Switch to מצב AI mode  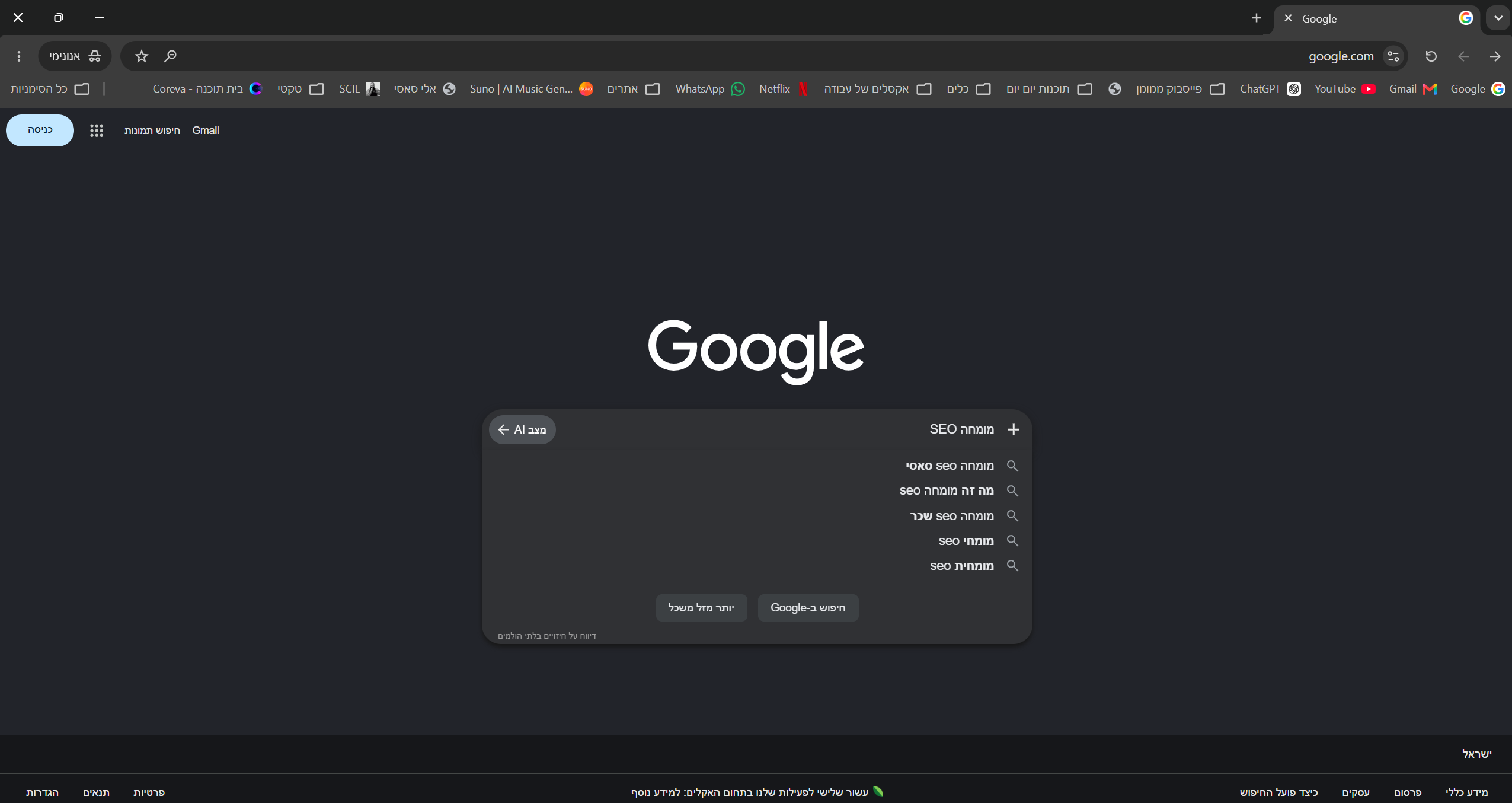click(522, 429)
